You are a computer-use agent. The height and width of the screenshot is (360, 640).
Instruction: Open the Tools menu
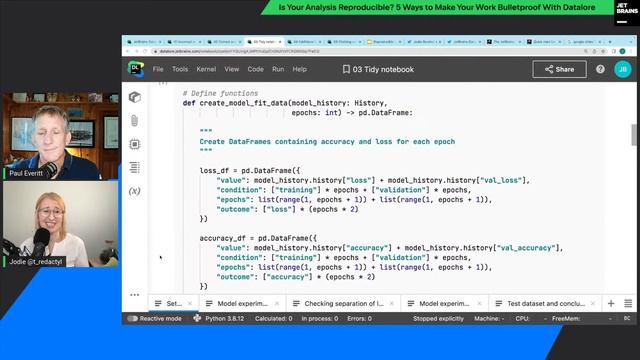point(180,69)
